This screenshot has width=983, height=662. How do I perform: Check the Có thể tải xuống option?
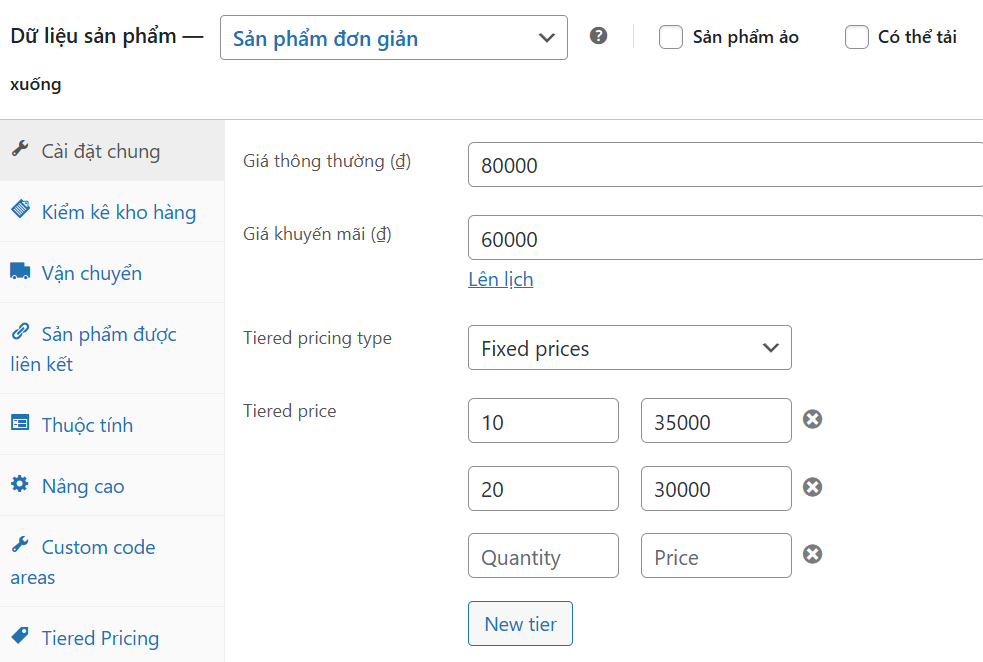(857, 36)
